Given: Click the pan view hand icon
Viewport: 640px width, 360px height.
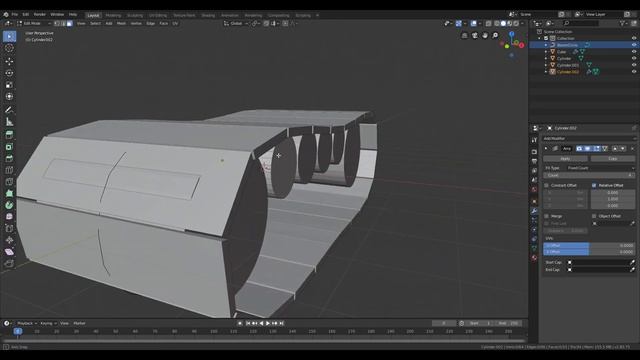Looking at the screenshot, I should coord(485,36).
